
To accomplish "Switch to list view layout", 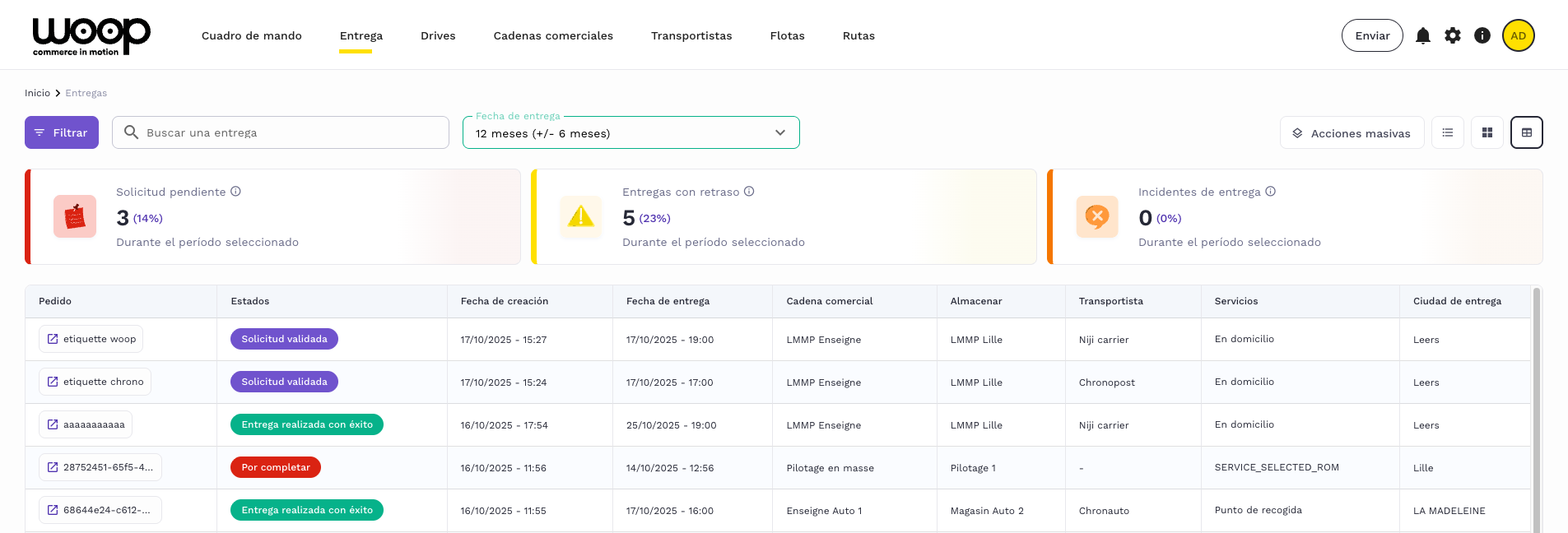I will click(x=1447, y=132).
